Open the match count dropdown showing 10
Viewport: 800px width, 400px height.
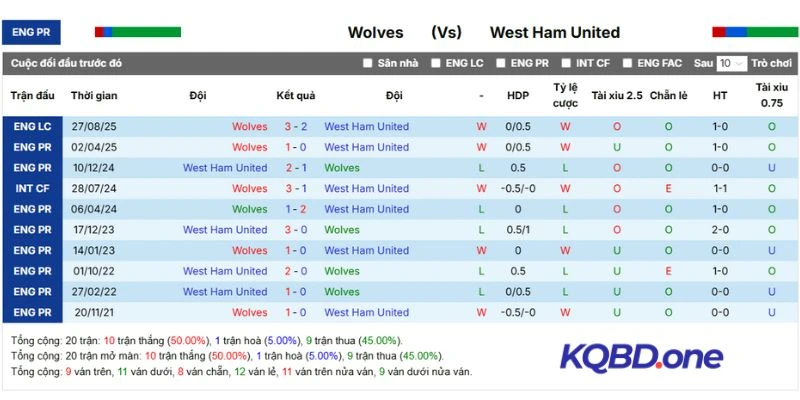click(731, 63)
